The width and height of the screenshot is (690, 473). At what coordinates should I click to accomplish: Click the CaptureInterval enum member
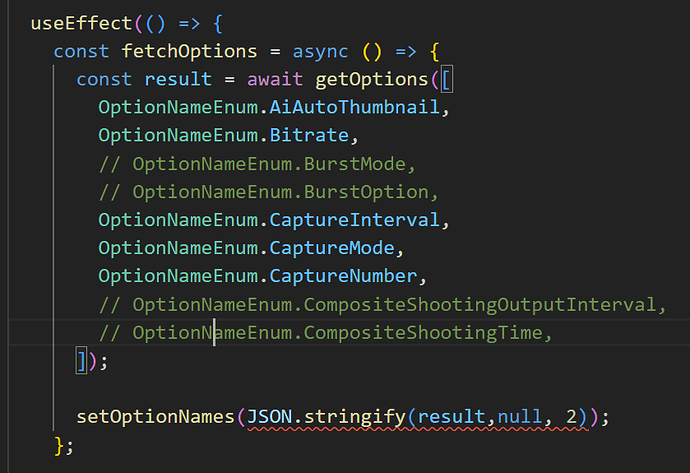354,220
